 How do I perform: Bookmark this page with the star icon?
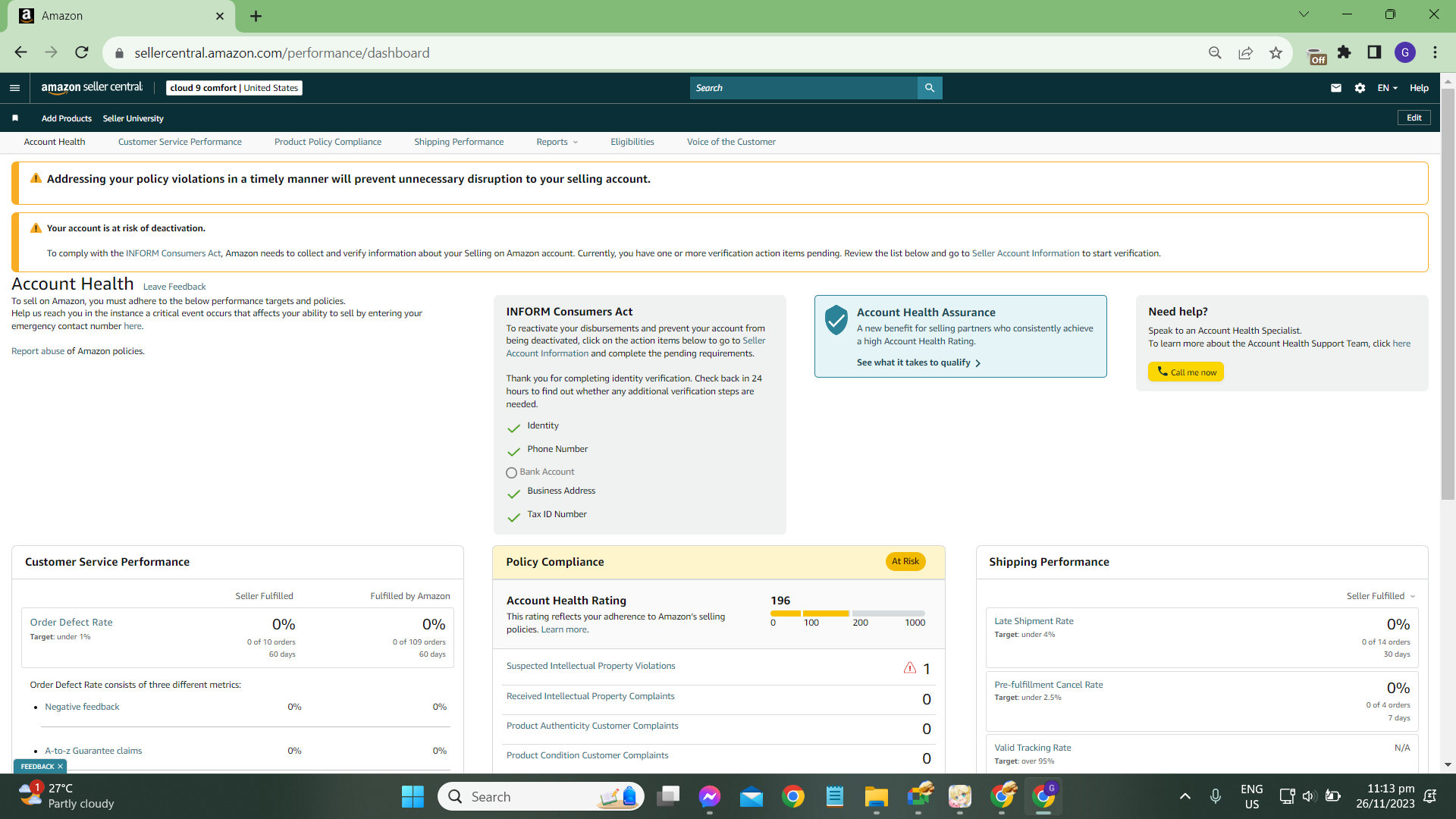(x=1276, y=52)
